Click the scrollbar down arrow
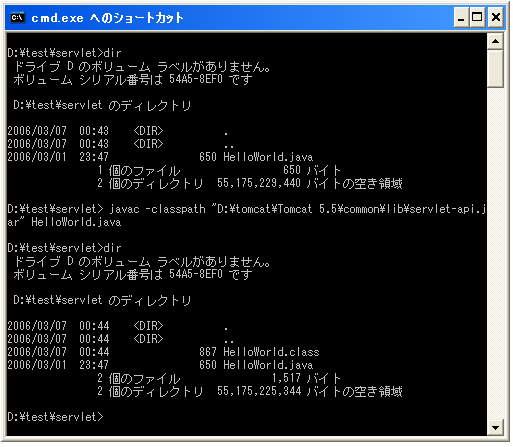513x447 pixels. click(495, 427)
